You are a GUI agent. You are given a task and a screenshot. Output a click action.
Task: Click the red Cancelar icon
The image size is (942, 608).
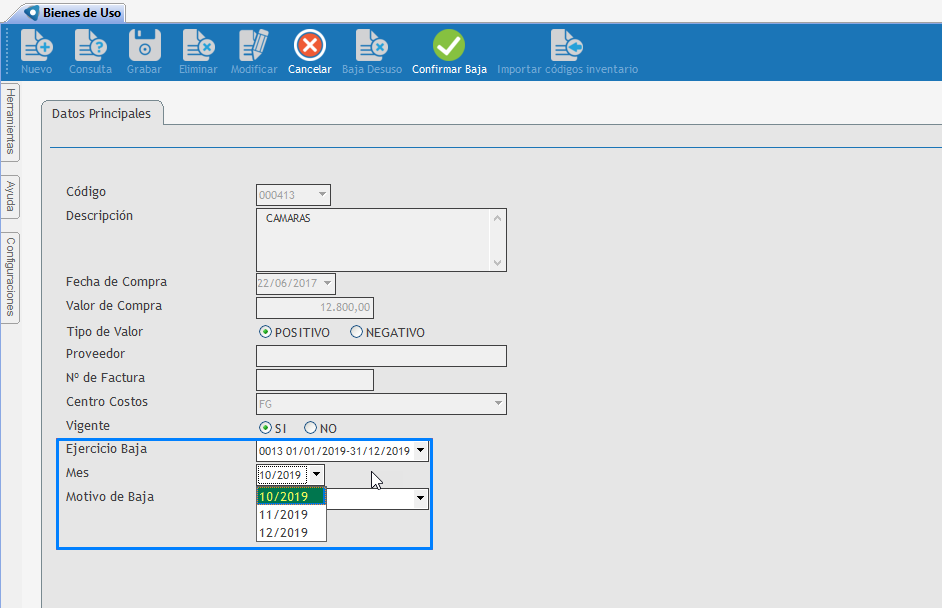click(309, 46)
